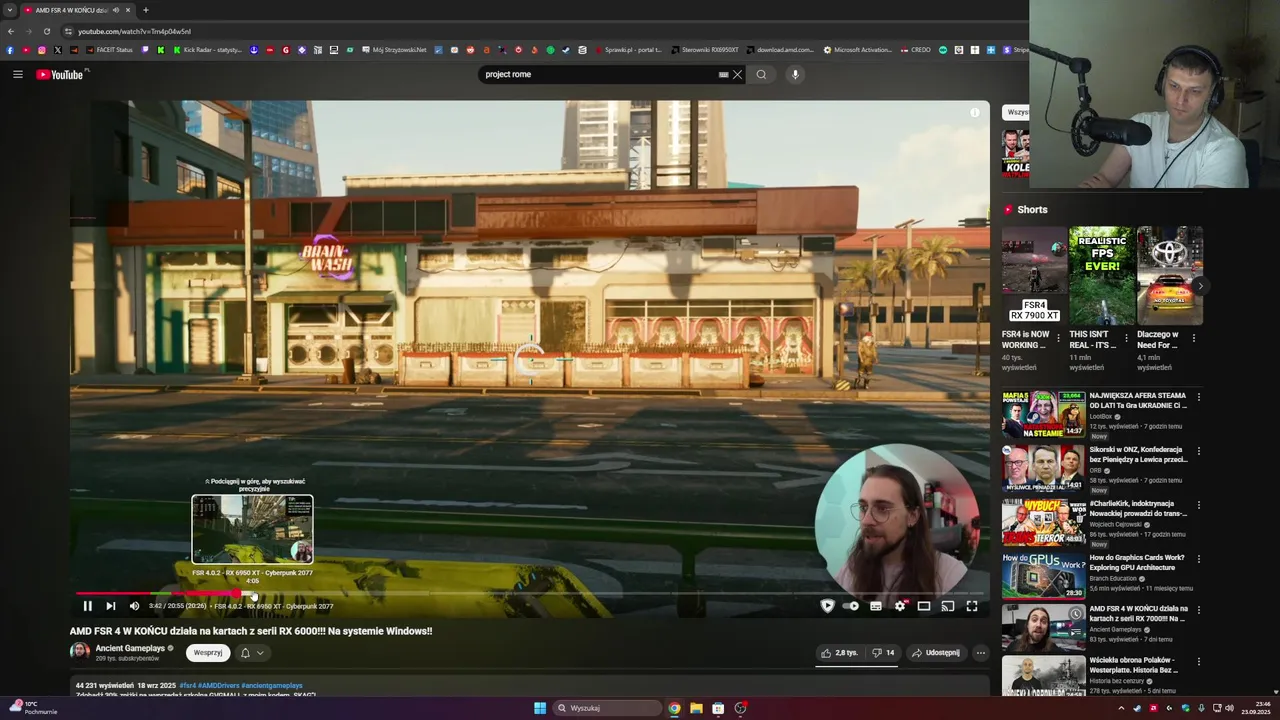Viewport: 1280px width, 720px height.
Task: Open options for Sikorski w ONZ video
Action: coord(1199,451)
